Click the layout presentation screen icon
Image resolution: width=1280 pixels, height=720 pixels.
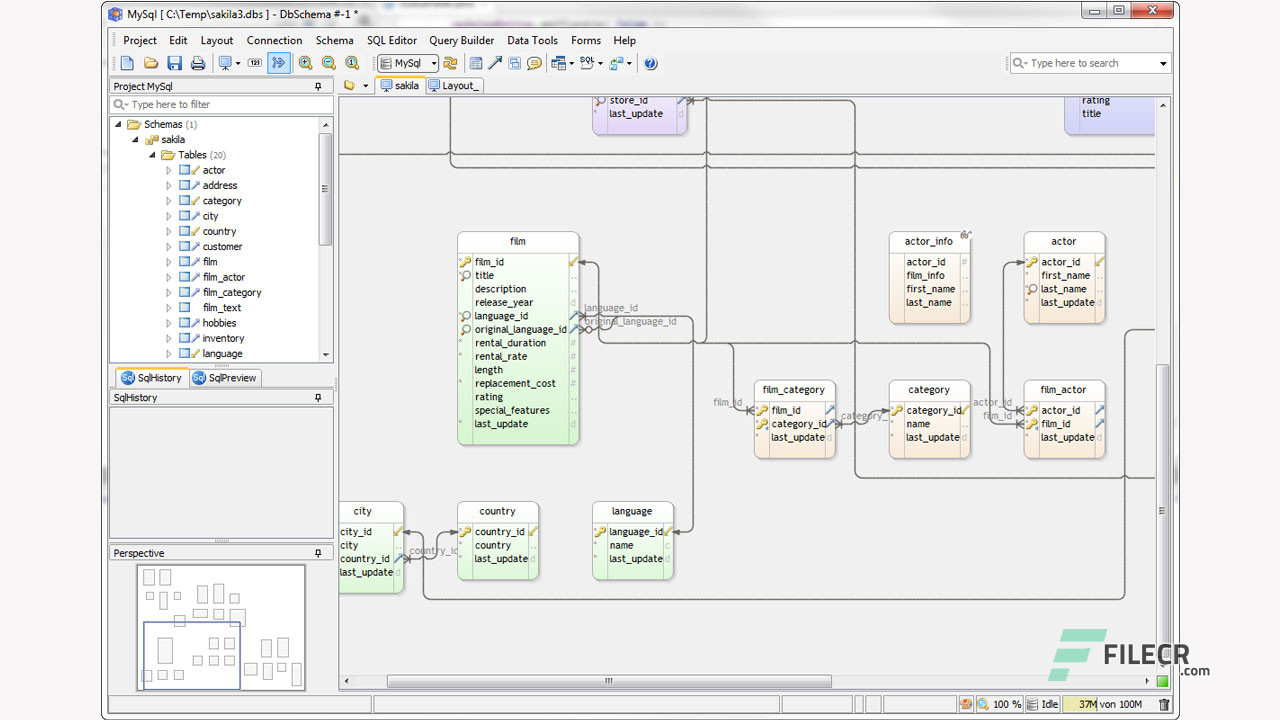225,63
